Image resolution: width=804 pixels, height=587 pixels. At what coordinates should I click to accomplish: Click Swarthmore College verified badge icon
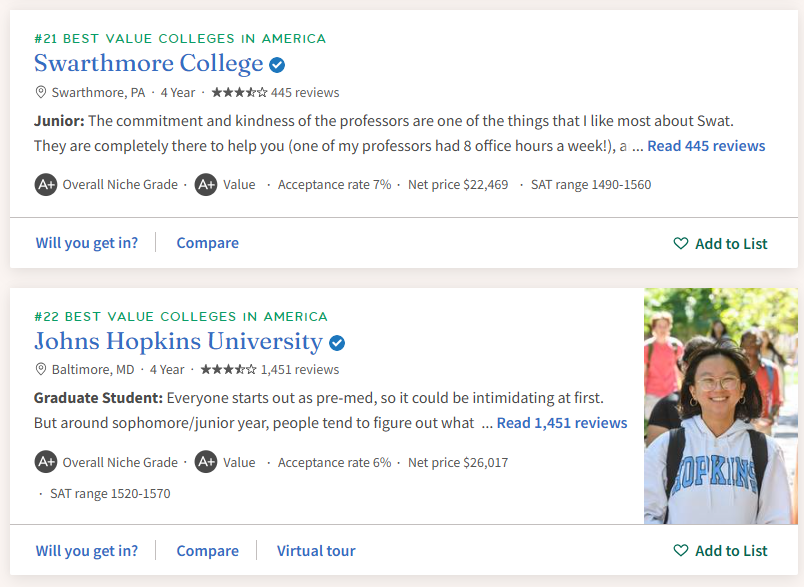277,65
